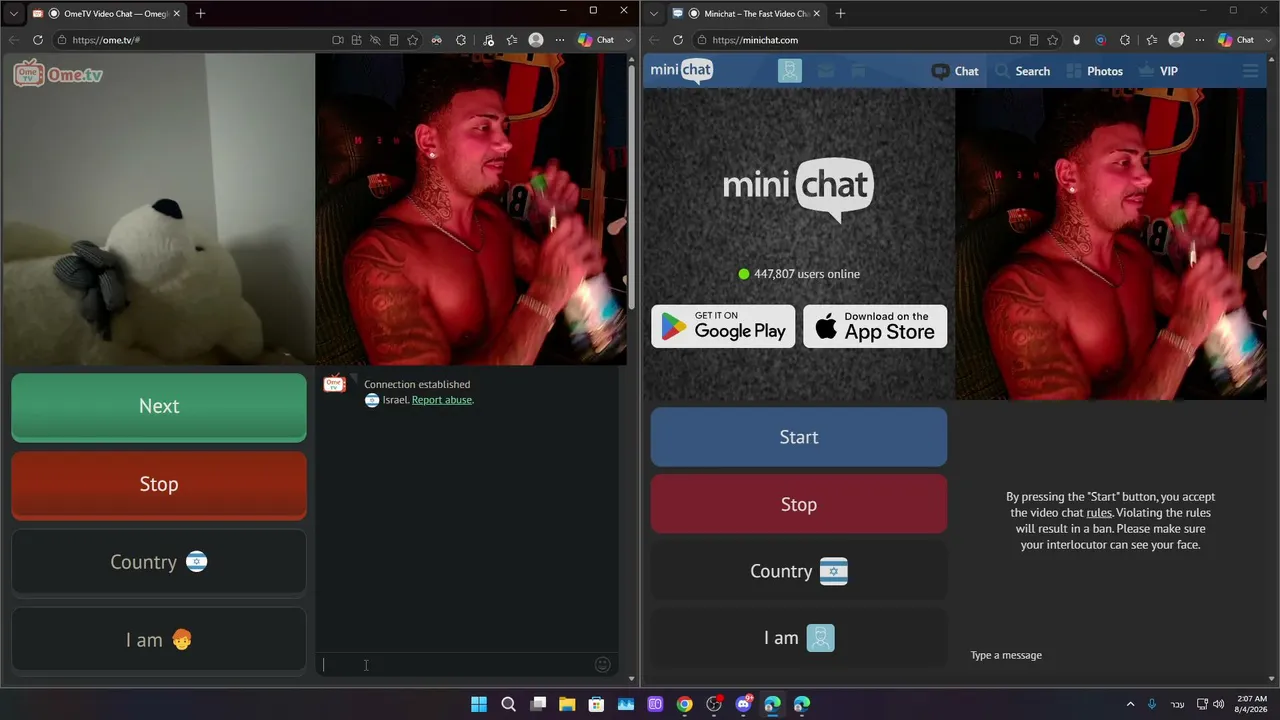This screenshot has height=720, width=1280.
Task: Close the Minichat browser tab
Action: tap(817, 13)
